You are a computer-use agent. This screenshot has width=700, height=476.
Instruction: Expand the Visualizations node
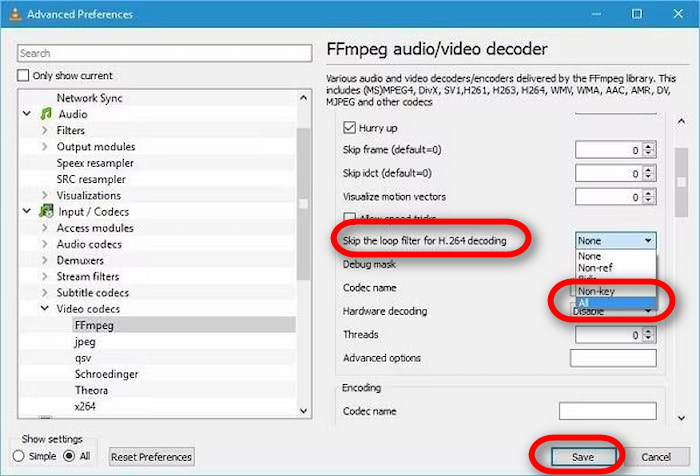[x=45, y=195]
